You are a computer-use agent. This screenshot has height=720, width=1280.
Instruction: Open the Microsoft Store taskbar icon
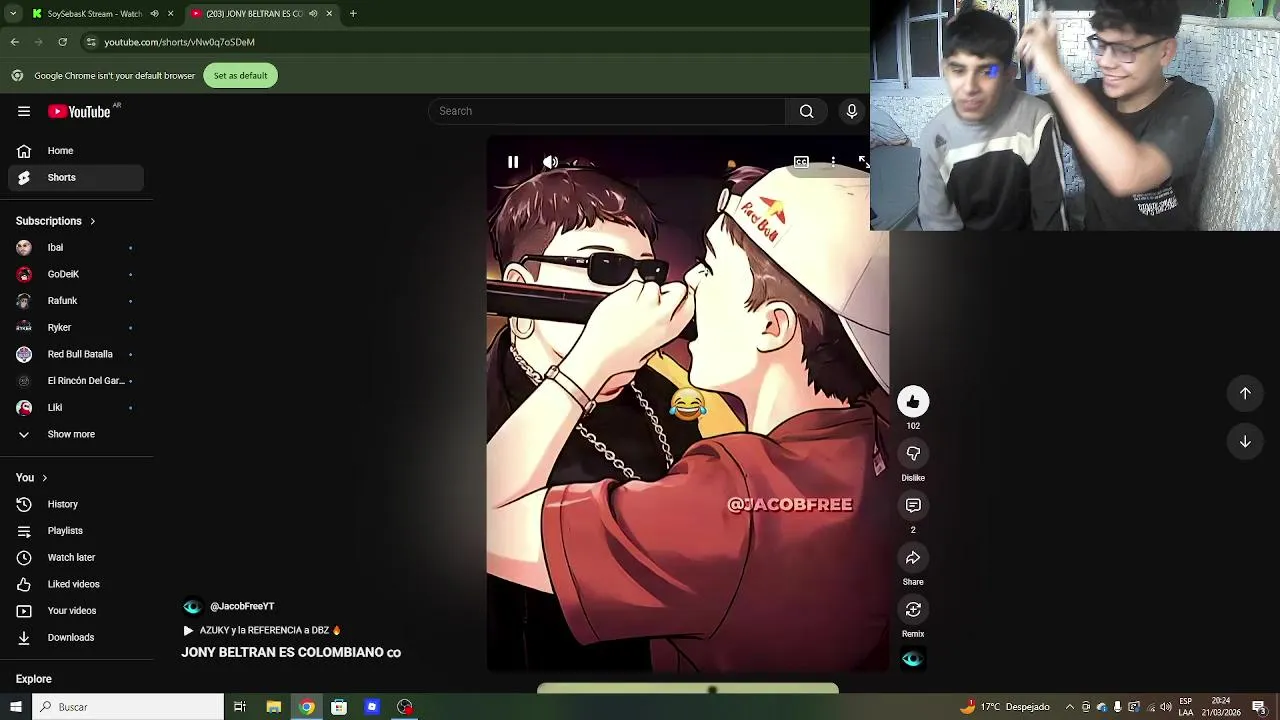339,707
